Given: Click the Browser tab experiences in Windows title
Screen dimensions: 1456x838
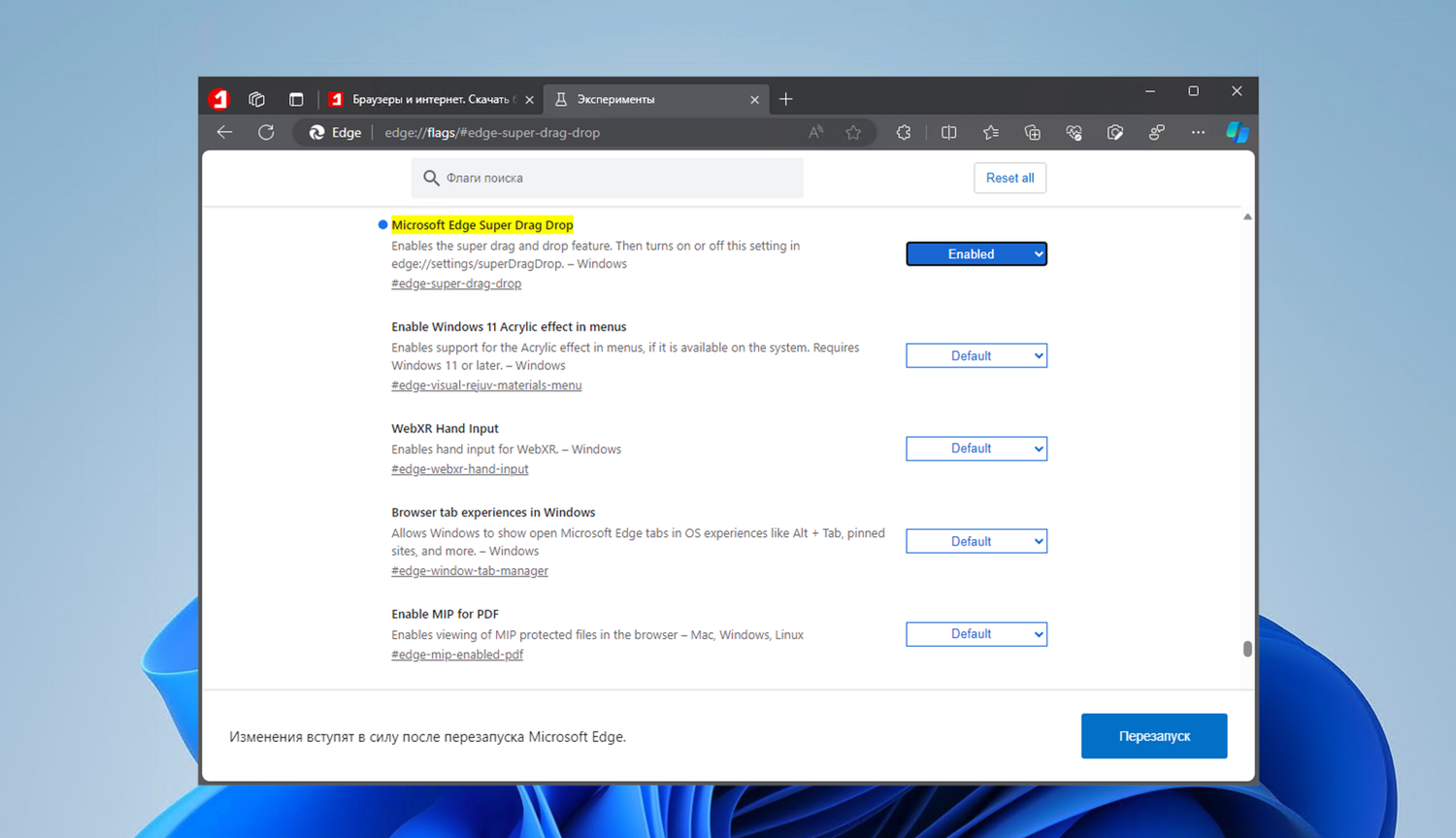Looking at the screenshot, I should [x=493, y=512].
